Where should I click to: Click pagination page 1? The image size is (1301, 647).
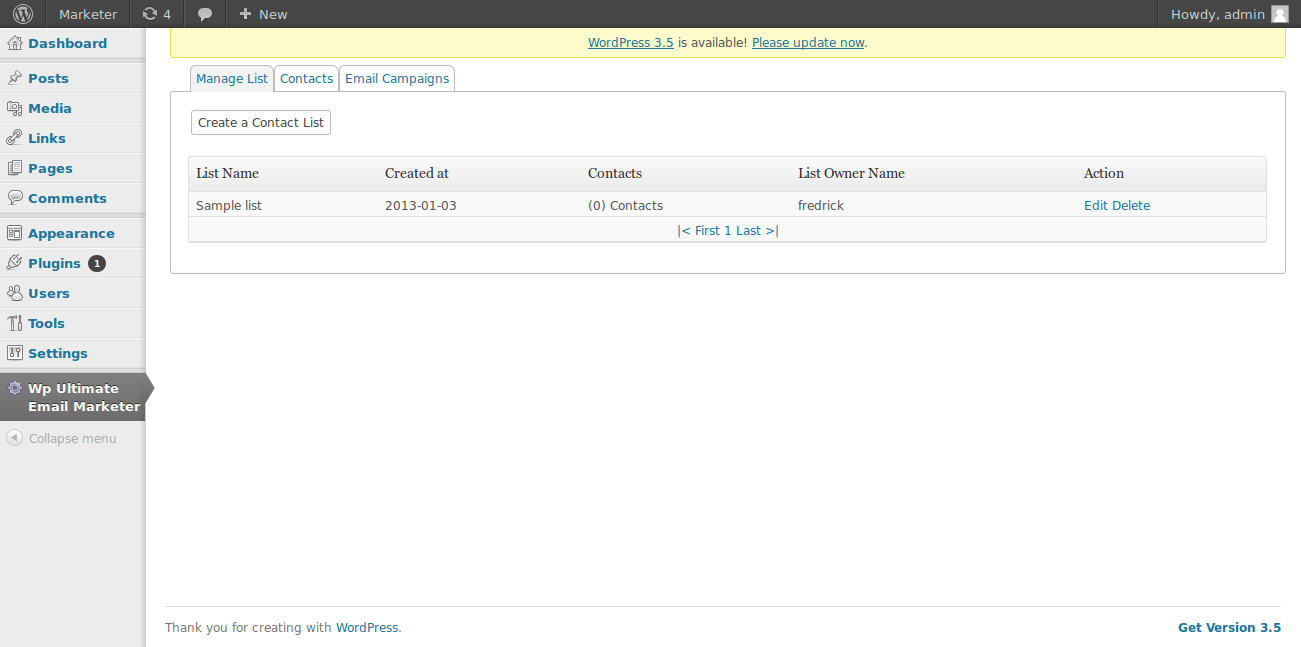click(x=728, y=230)
